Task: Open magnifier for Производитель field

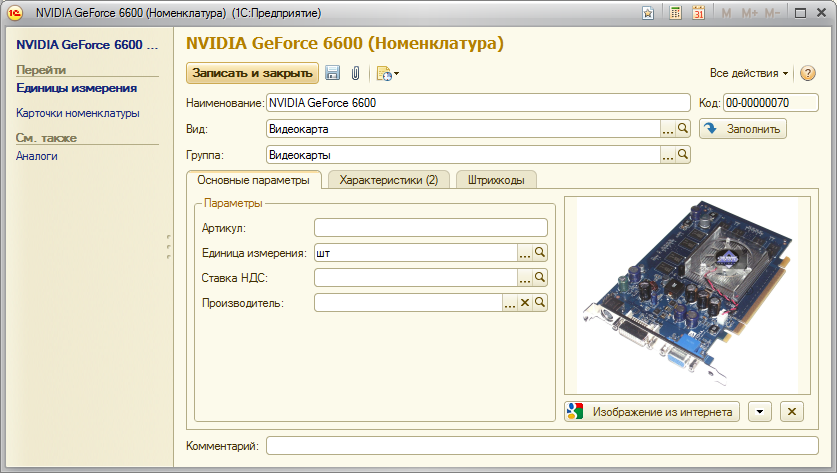Action: [x=540, y=303]
